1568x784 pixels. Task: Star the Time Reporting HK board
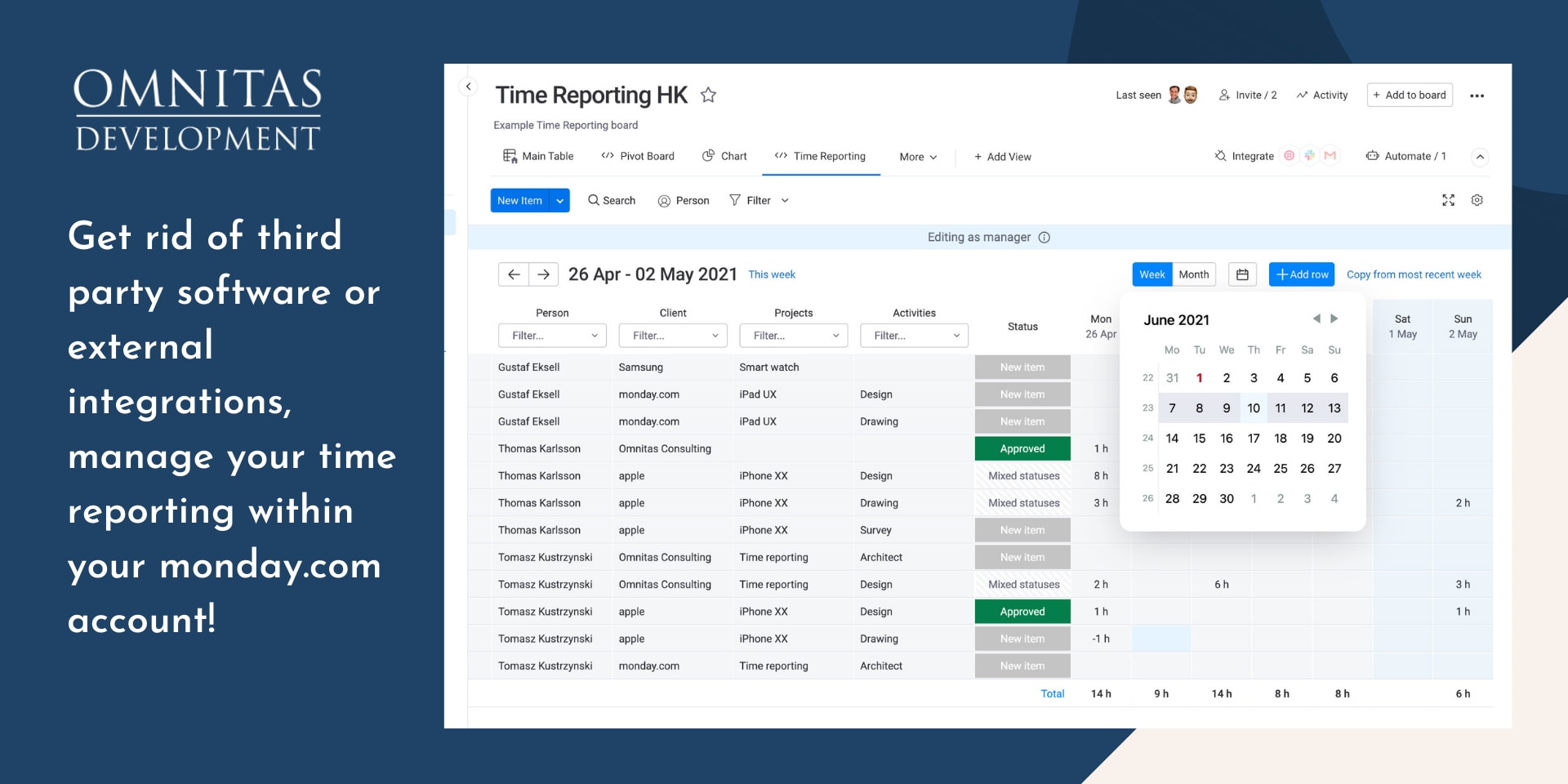708,95
